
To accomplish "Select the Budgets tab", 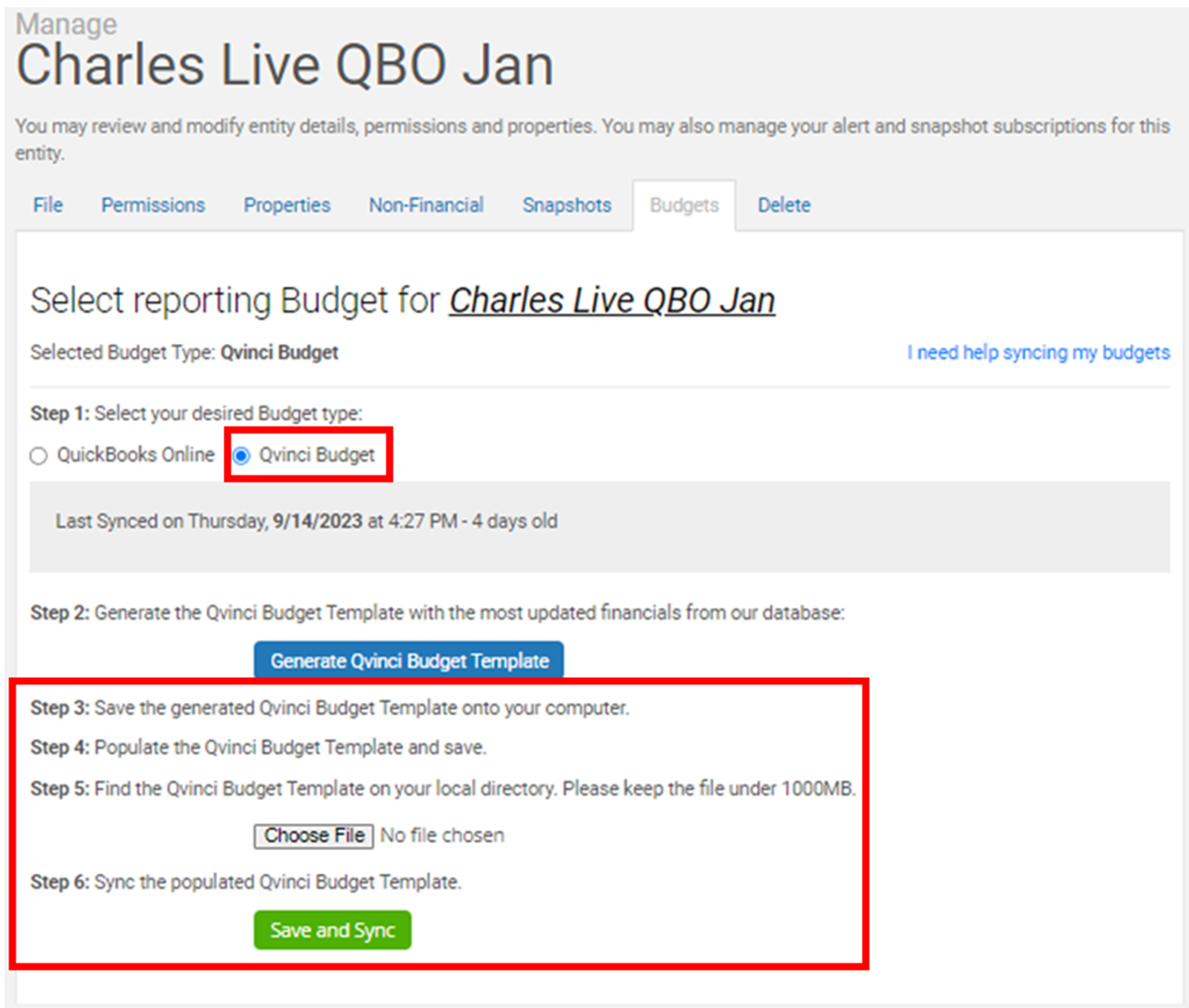I will point(684,205).
